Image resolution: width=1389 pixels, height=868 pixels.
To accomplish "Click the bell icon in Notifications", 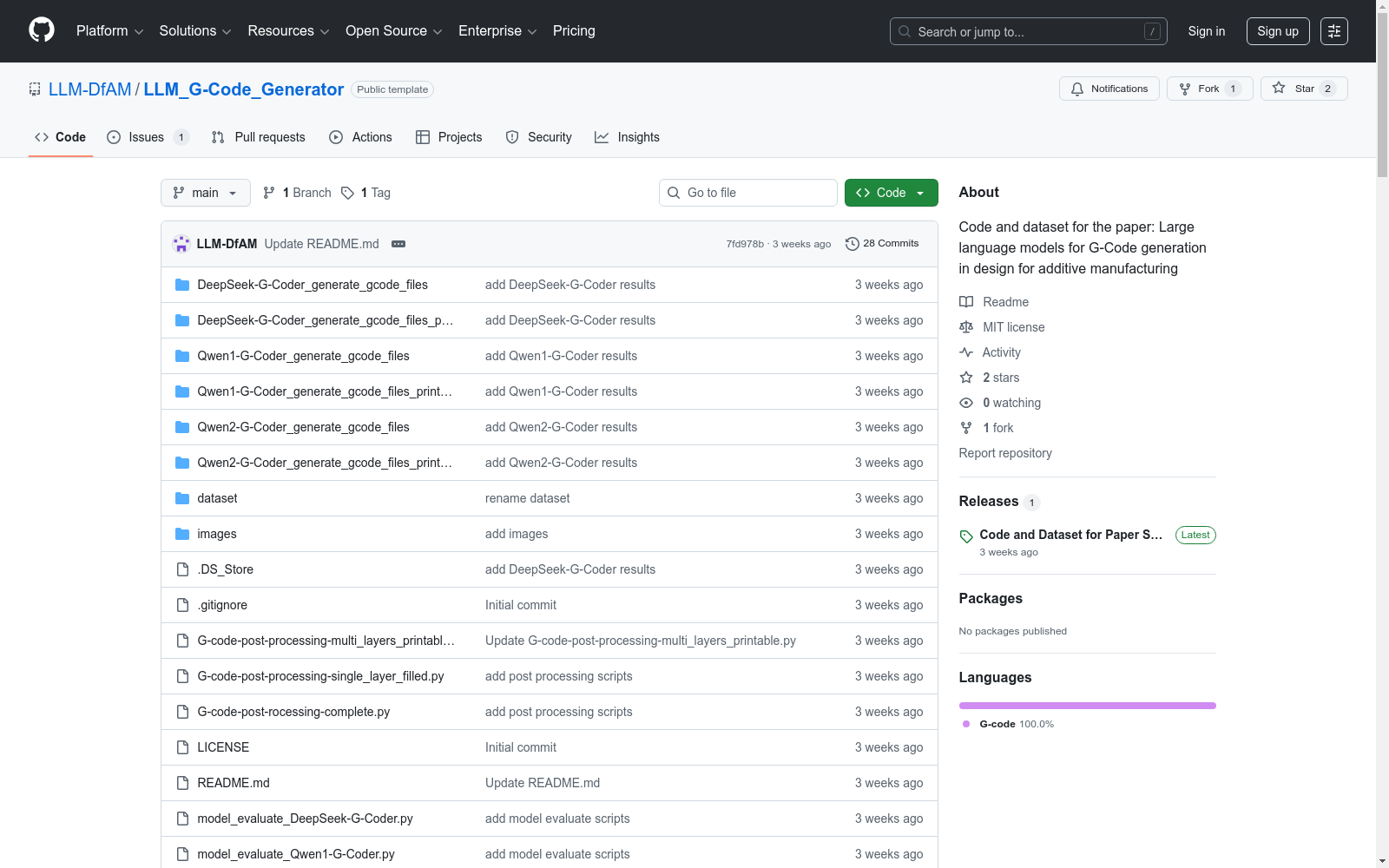I will tap(1077, 89).
